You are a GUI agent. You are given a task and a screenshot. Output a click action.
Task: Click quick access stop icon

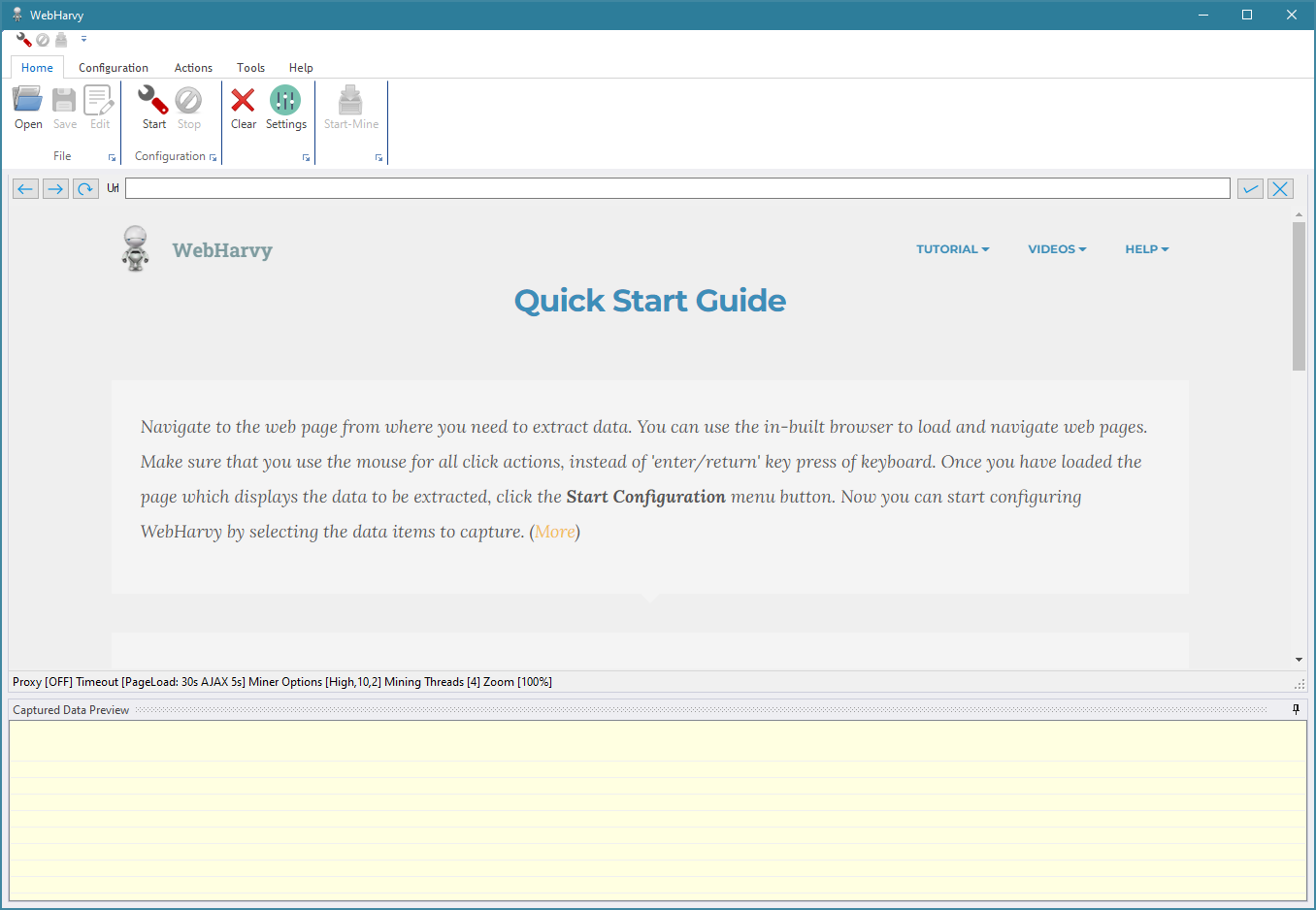43,40
